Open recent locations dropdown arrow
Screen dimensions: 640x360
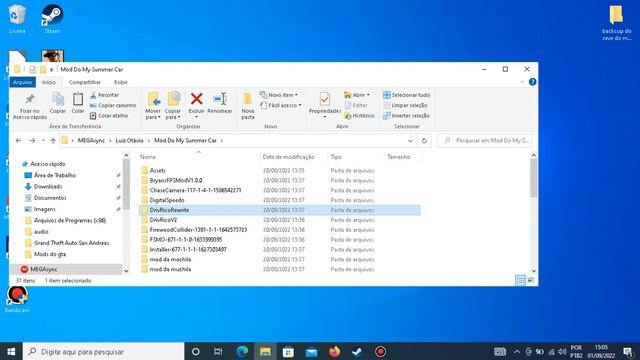[x=43, y=140]
